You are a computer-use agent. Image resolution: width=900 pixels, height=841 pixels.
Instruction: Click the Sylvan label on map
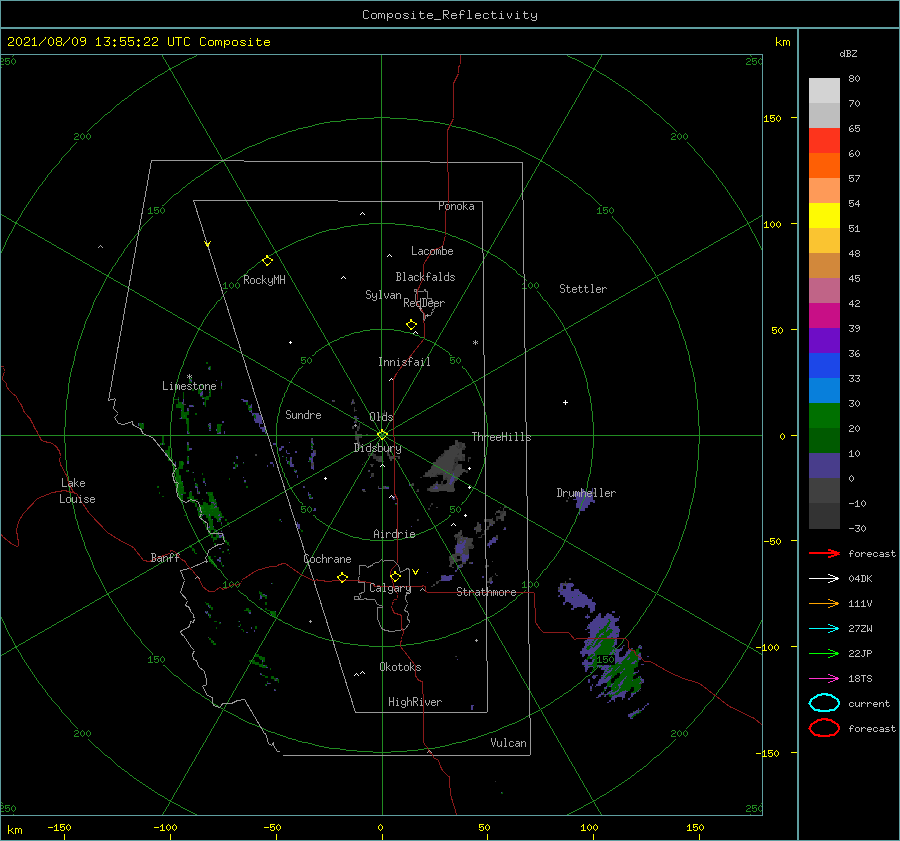(383, 295)
